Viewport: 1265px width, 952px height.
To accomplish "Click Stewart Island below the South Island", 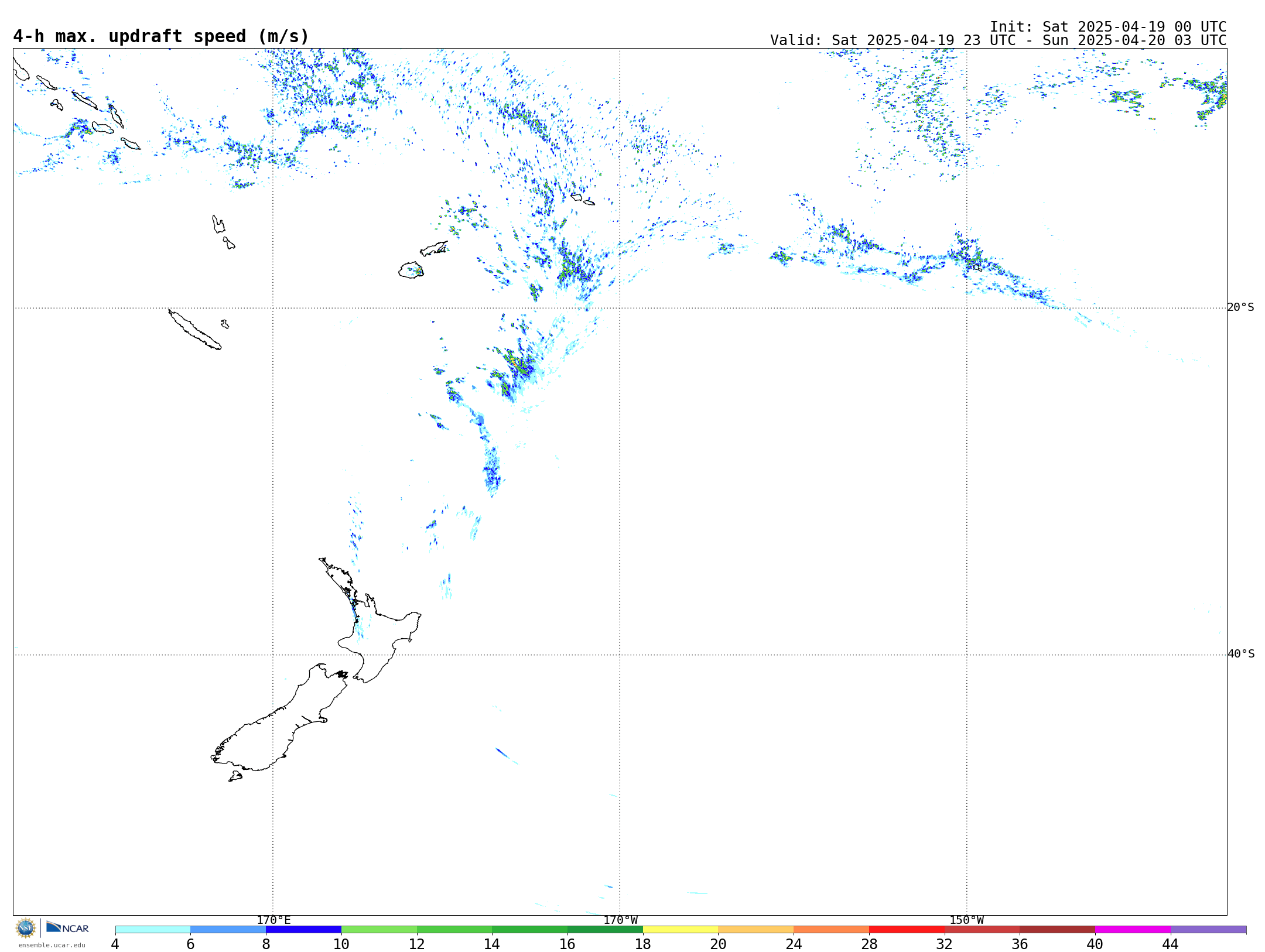I will pos(235,776).
